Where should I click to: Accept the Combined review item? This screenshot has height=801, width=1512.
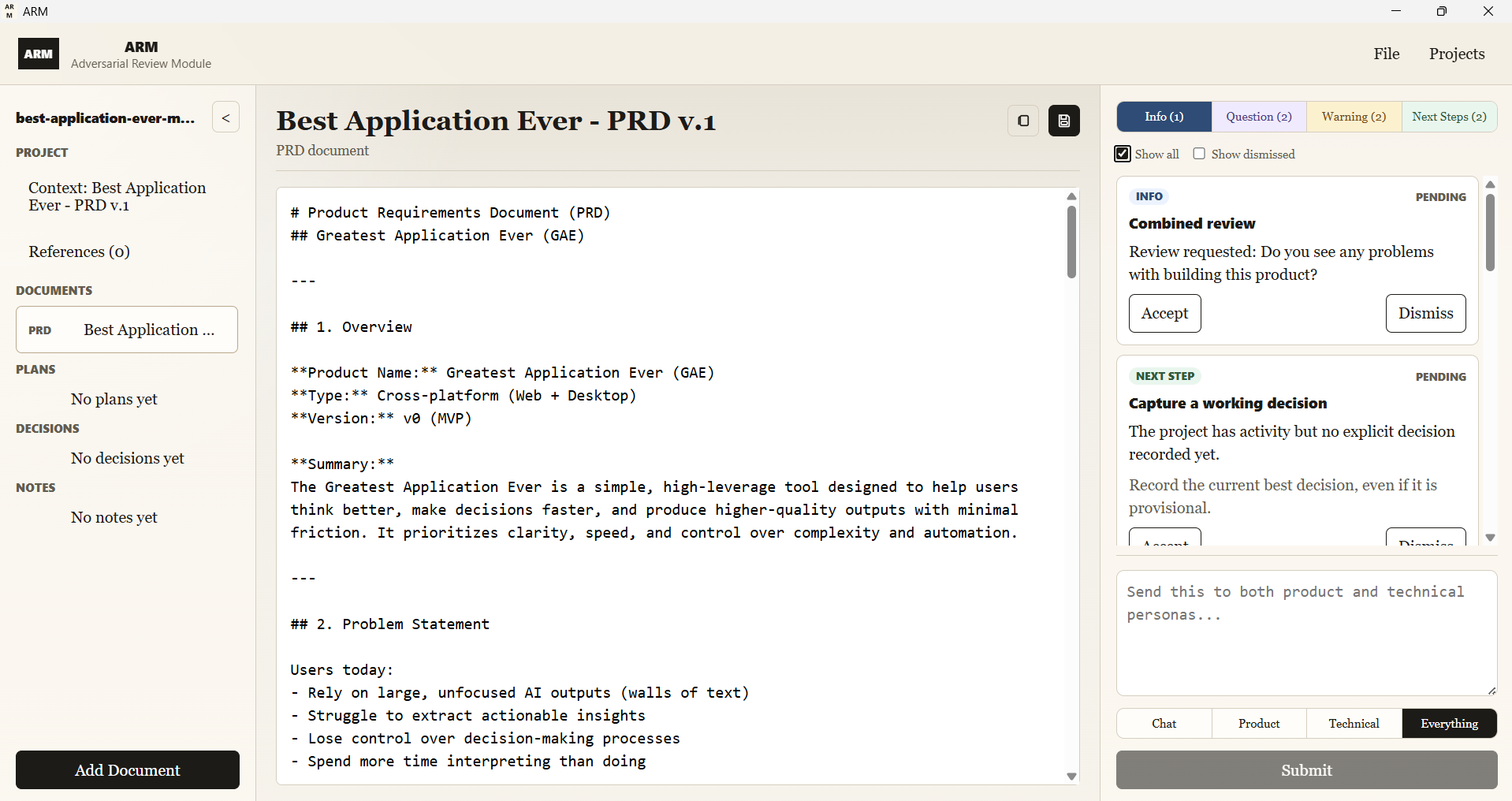point(1164,313)
